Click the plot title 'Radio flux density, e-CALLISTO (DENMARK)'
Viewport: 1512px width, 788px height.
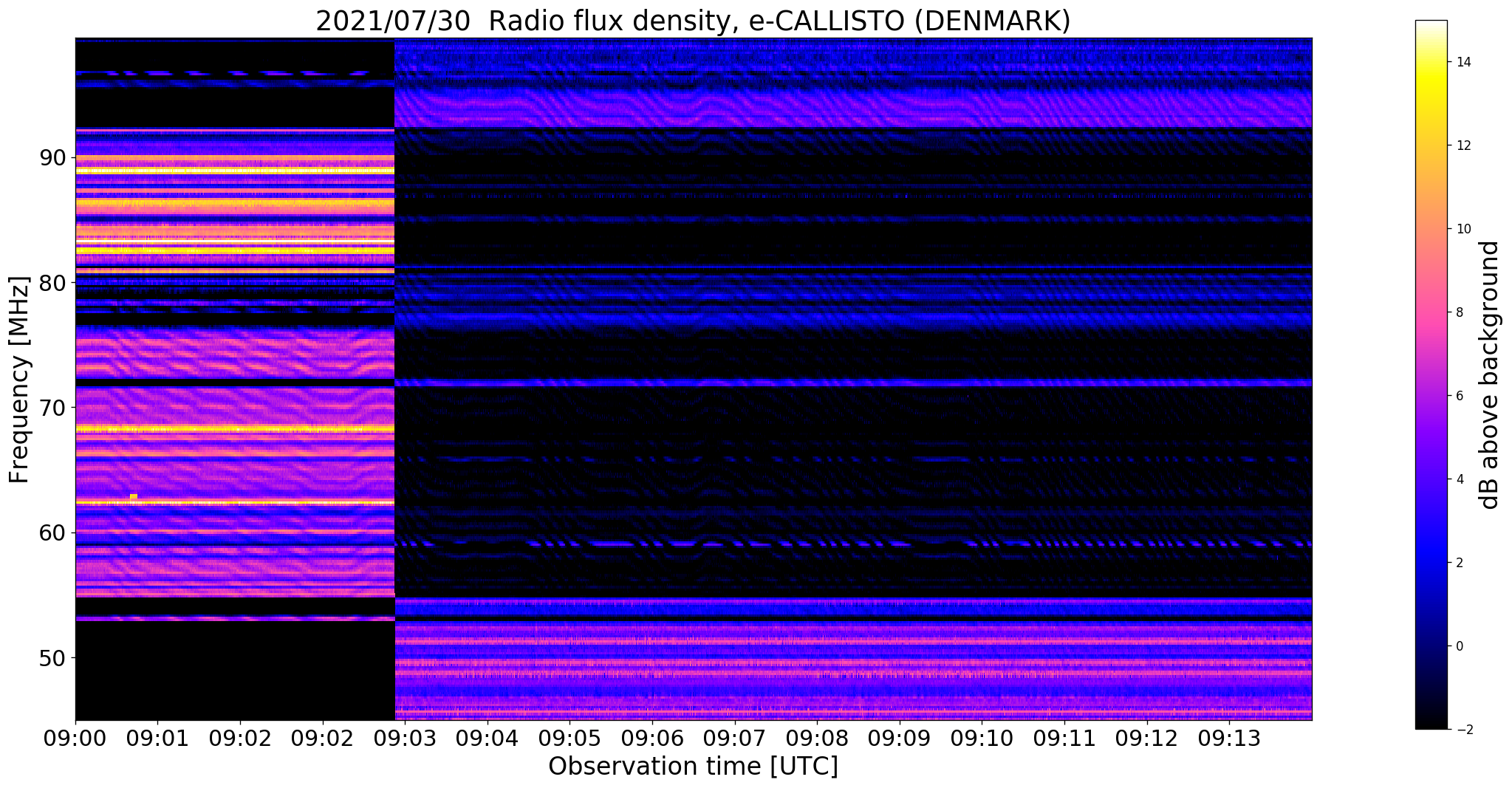point(779,21)
